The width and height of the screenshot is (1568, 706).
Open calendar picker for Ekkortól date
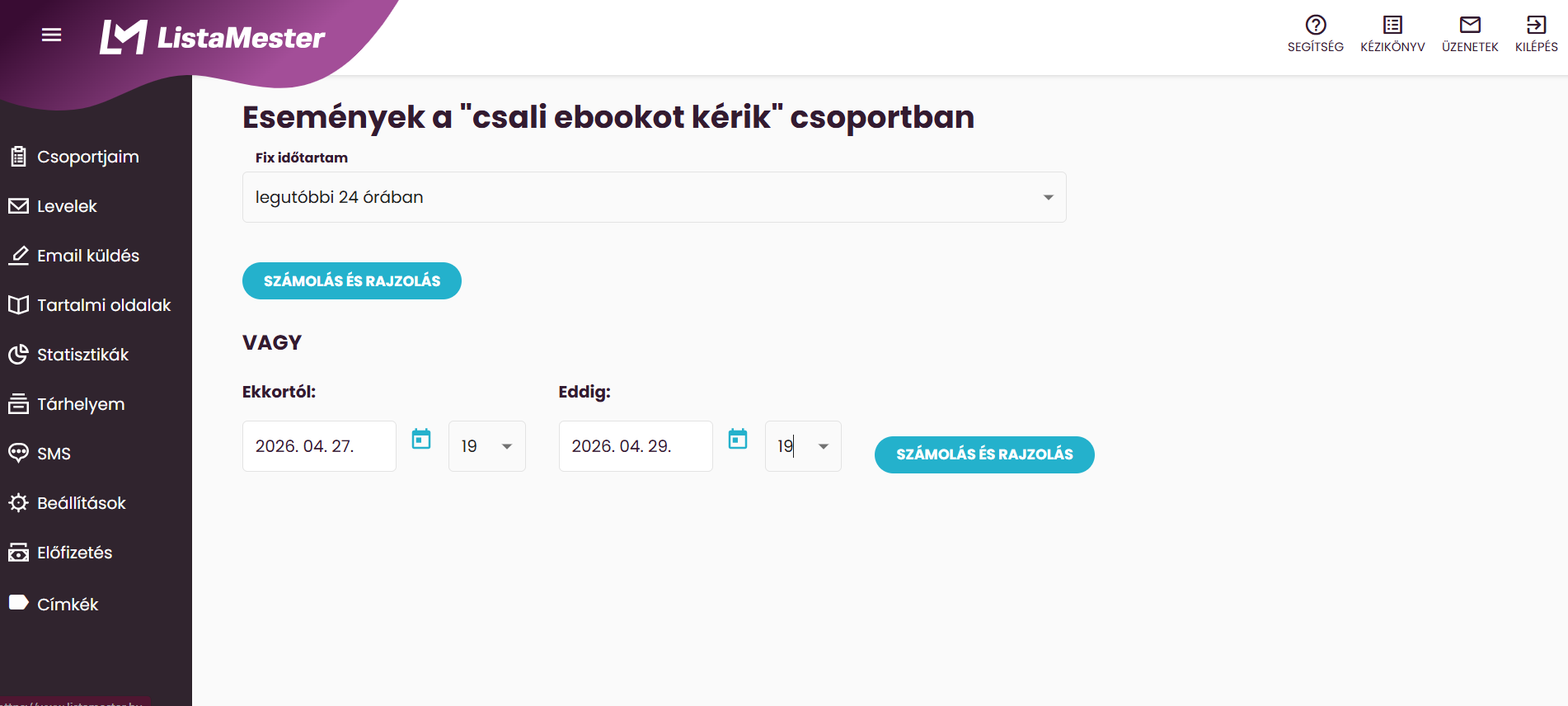(421, 439)
